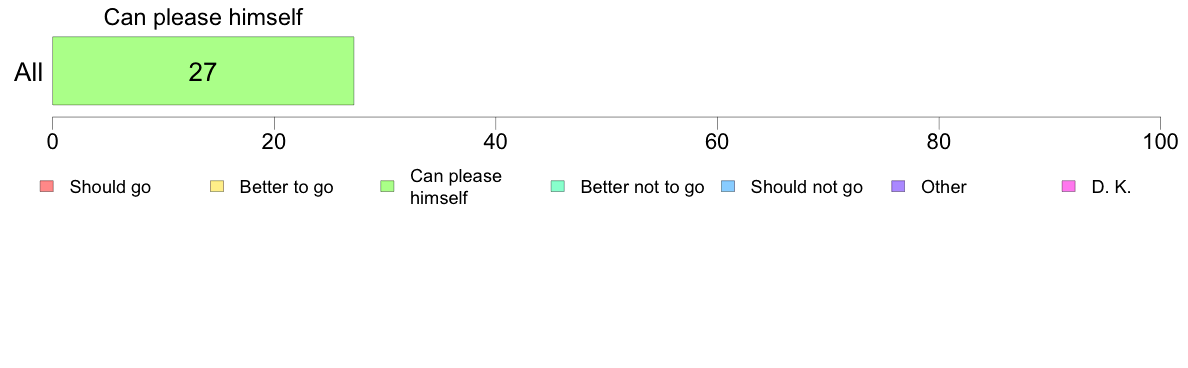
Task: Click the green bar showing 27
Action: 203,70
